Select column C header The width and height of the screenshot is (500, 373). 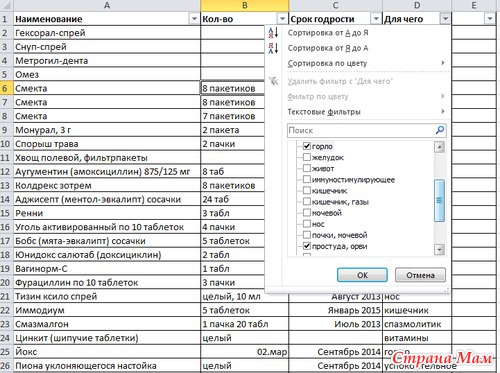[336, 5]
